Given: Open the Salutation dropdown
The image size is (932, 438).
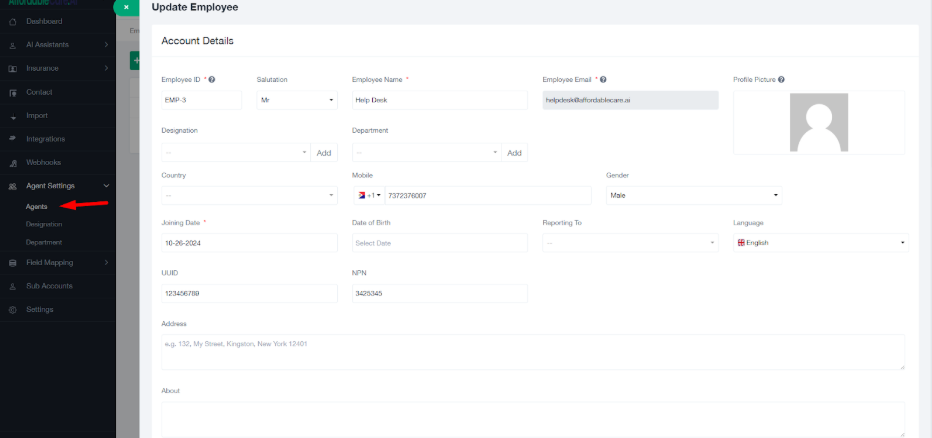Looking at the screenshot, I should [x=297, y=100].
